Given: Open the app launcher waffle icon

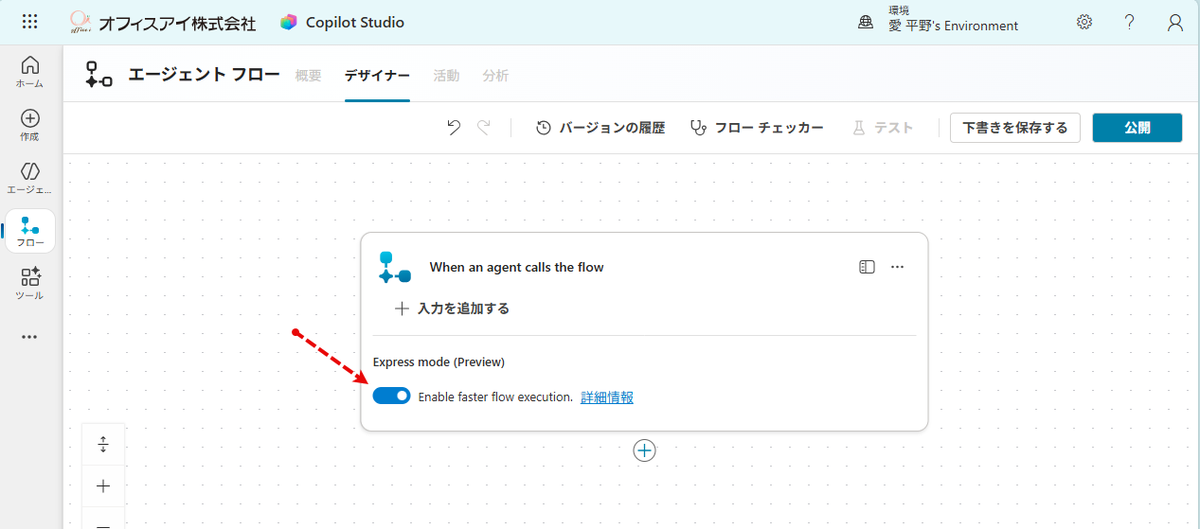Looking at the screenshot, I should click(x=30, y=22).
